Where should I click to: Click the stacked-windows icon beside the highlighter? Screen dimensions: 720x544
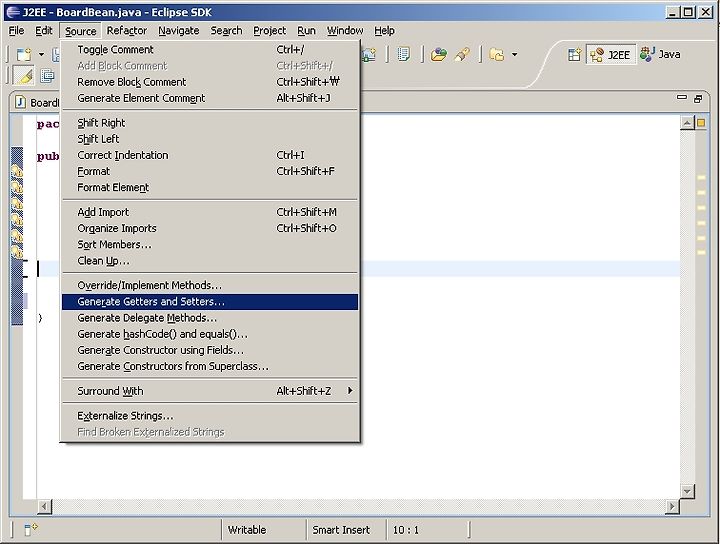(48, 76)
